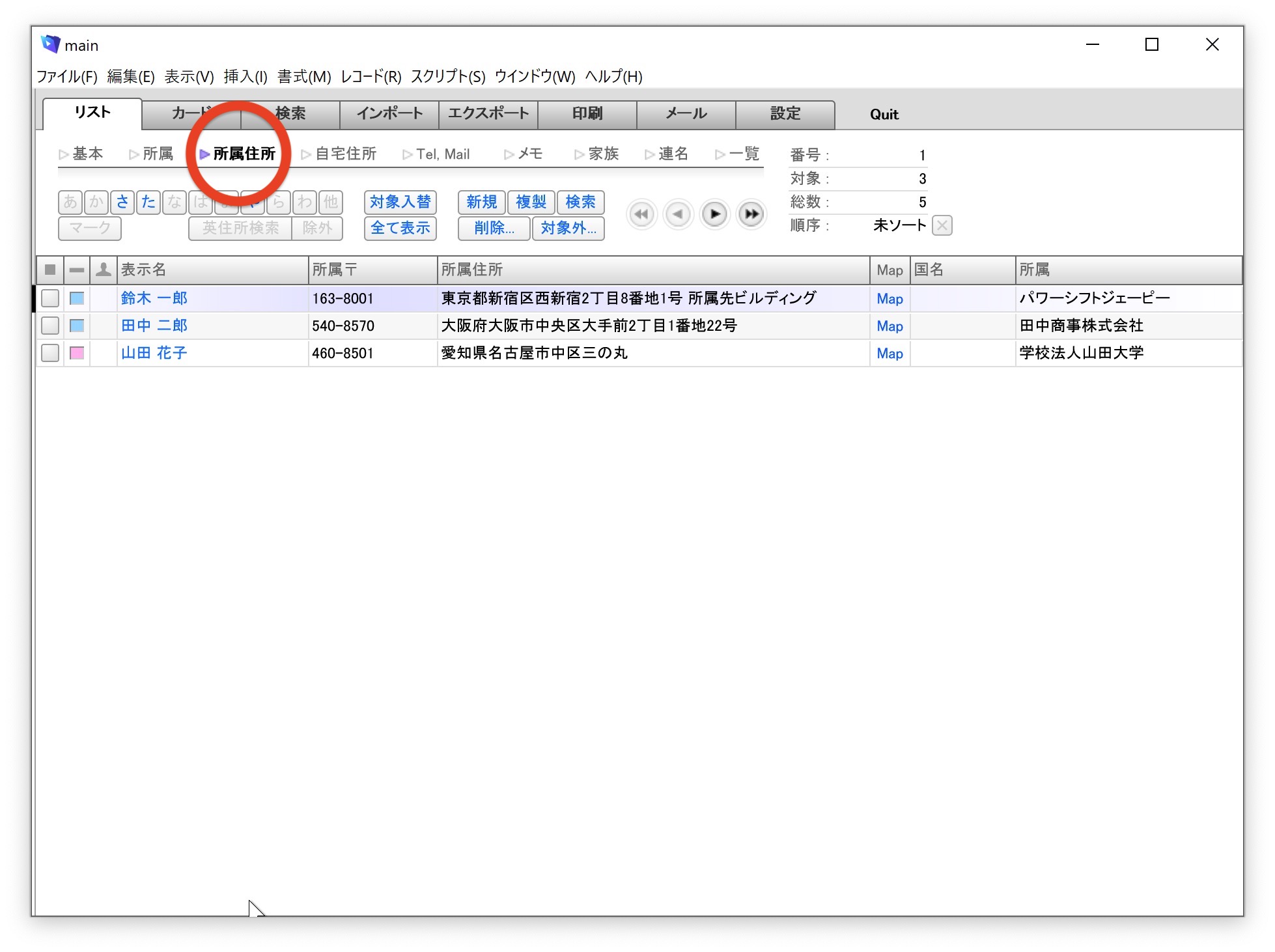Click pink color swatch for 山田 花子
This screenshot has width=1275, height=952.
[x=77, y=353]
